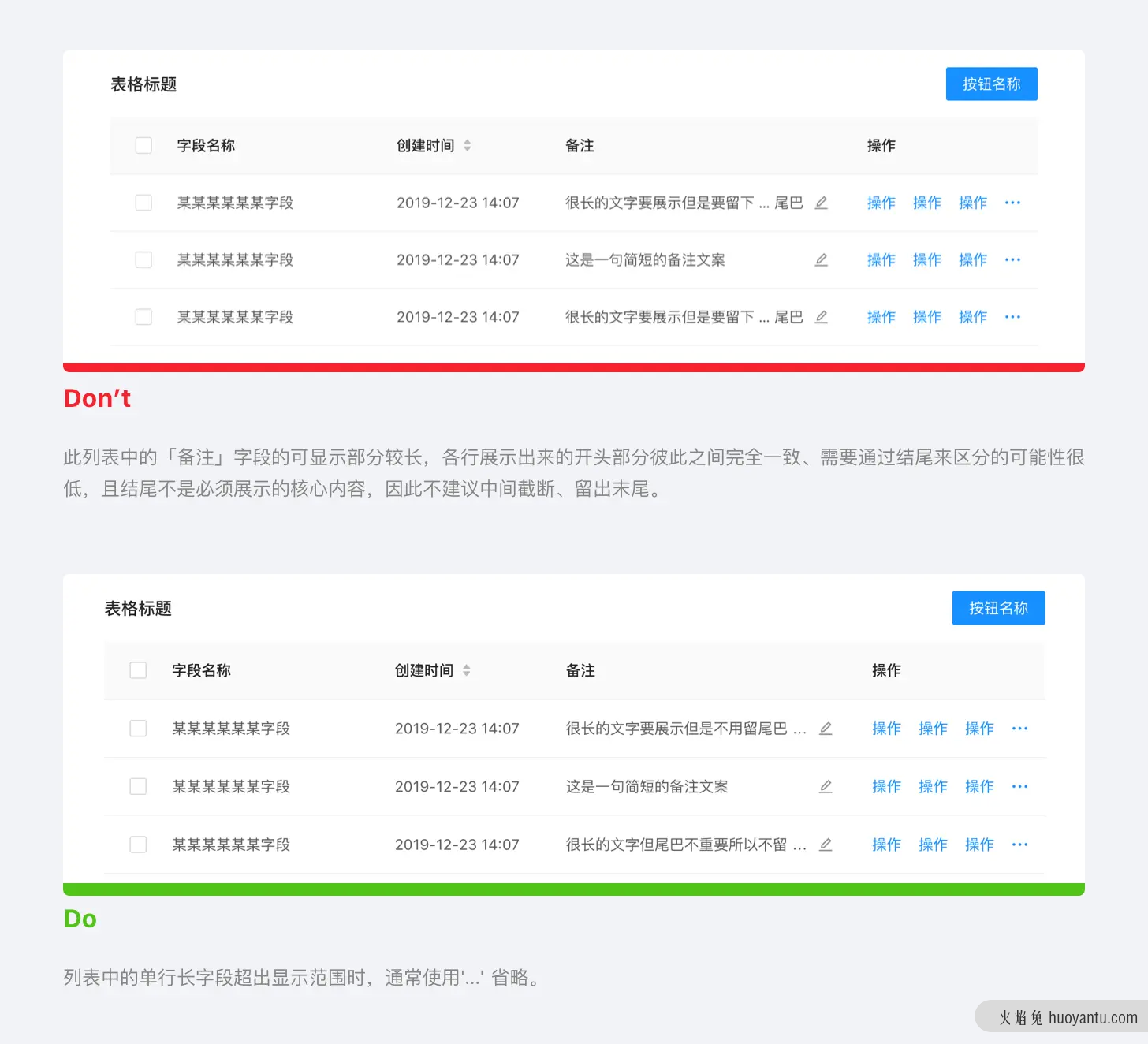The image size is (1148, 1044).
Task: Tick the checkbox of Don't table third row
Action: [143, 317]
